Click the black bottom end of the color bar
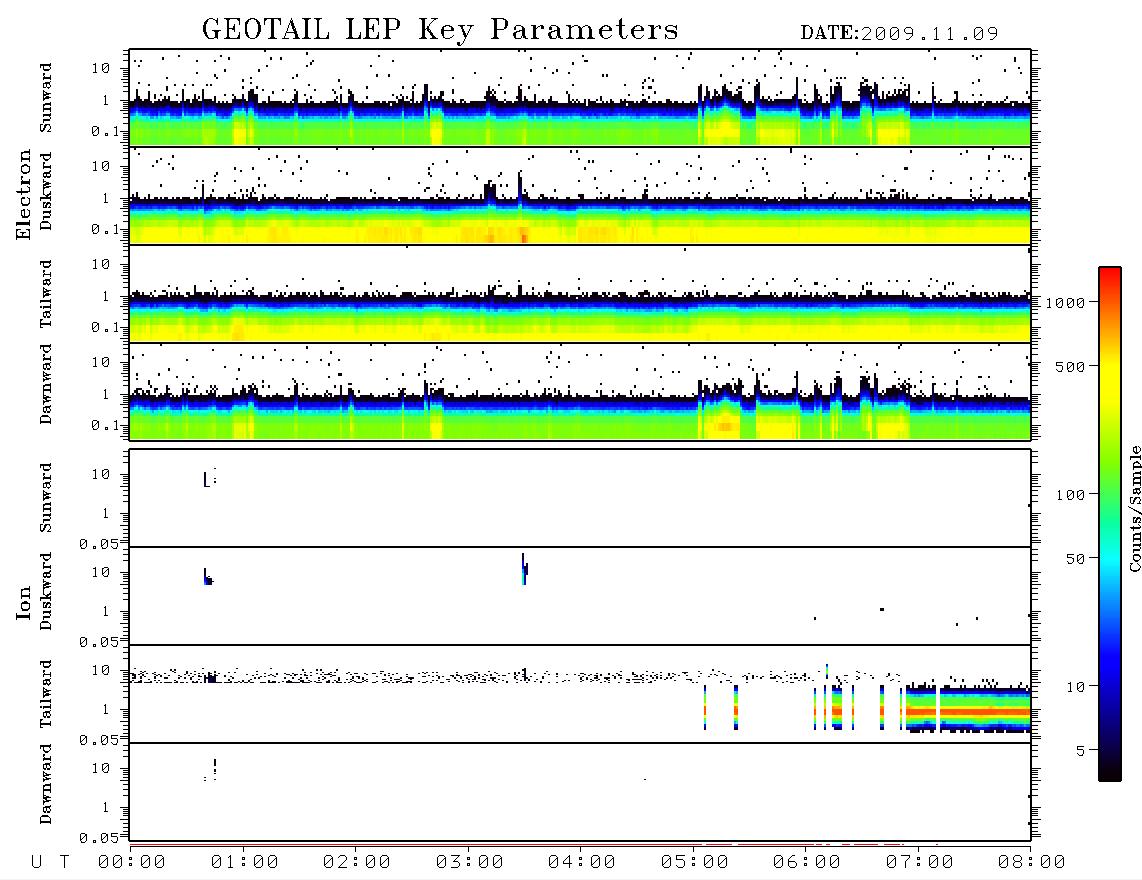 [x=1109, y=771]
